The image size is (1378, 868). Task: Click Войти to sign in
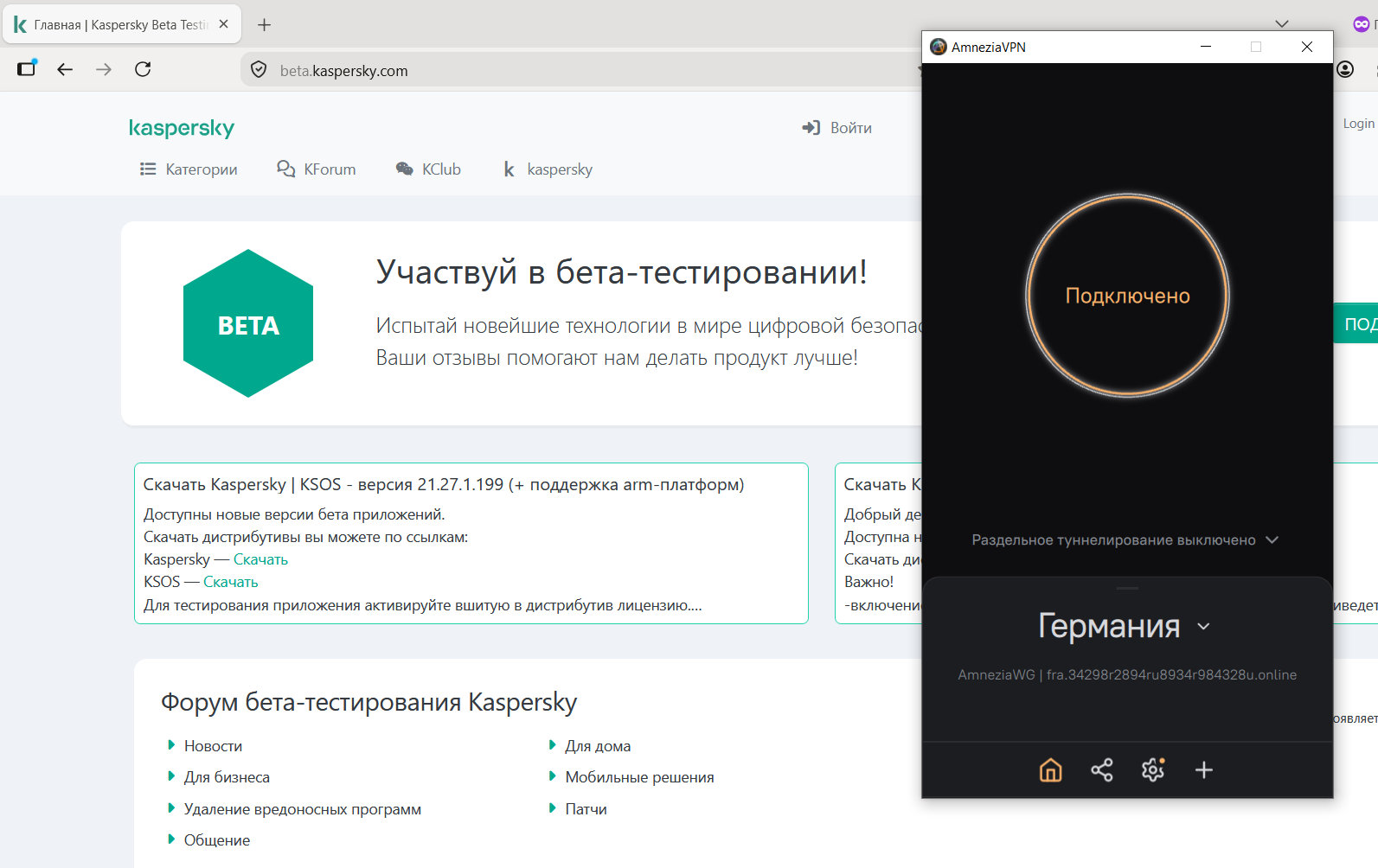[837, 128]
